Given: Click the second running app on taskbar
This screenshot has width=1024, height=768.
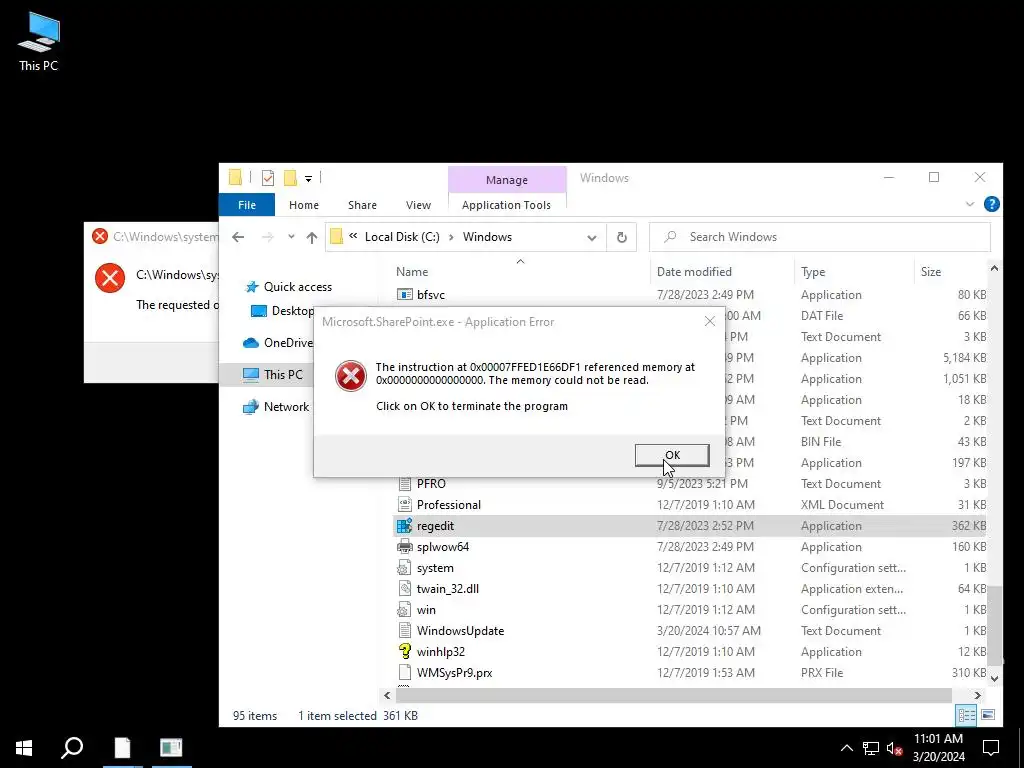Looking at the screenshot, I should point(171,748).
